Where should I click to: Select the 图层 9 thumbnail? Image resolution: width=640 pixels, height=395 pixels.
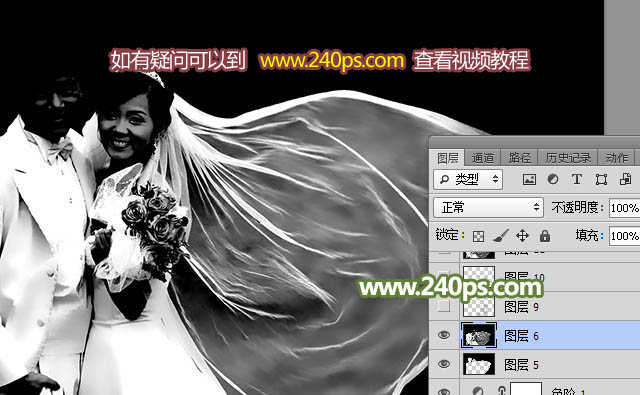[x=479, y=306]
